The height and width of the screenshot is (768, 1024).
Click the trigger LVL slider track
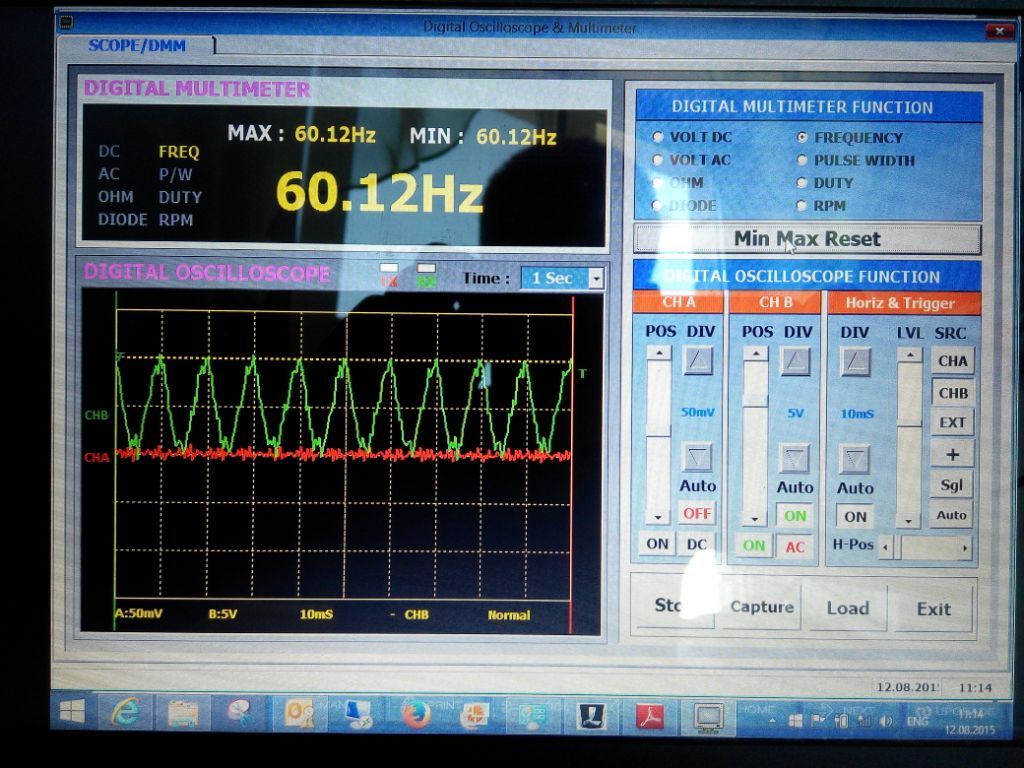click(908, 440)
